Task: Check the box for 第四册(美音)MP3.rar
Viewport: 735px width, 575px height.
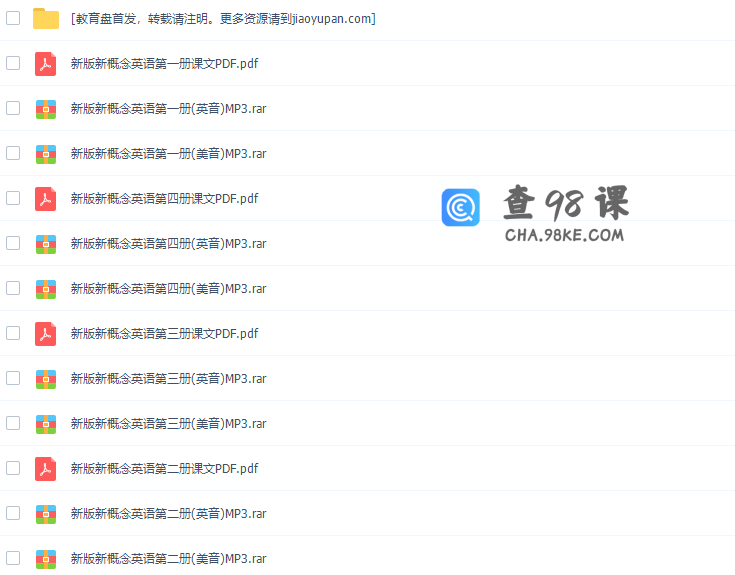Action: 13,288
